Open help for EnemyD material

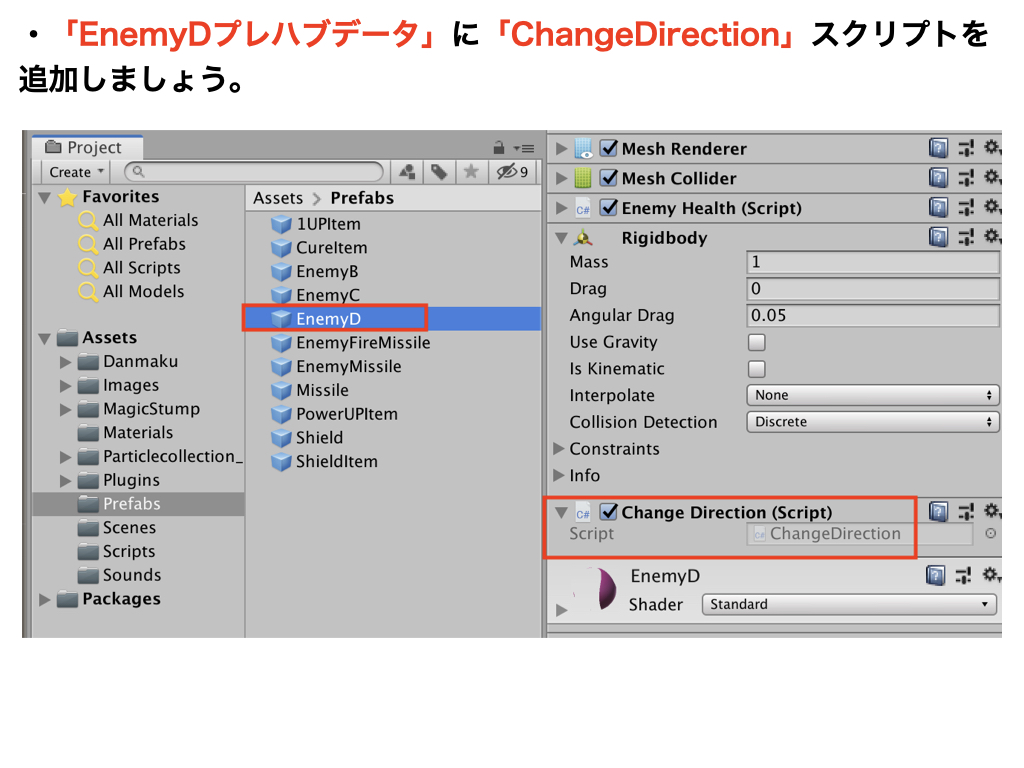pyautogui.click(x=935, y=576)
